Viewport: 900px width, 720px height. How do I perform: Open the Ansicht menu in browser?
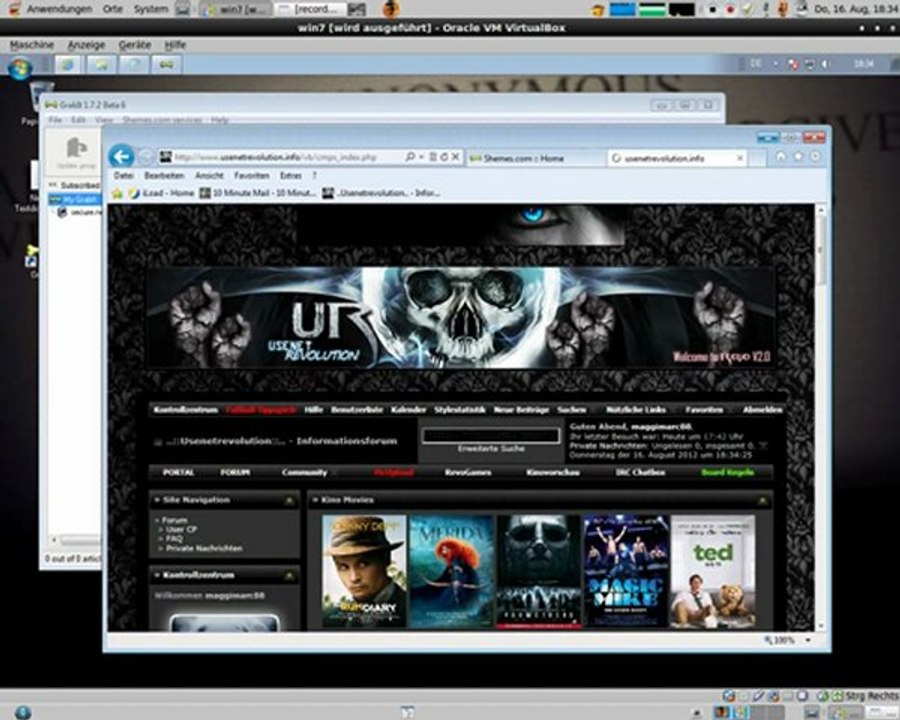pos(209,176)
